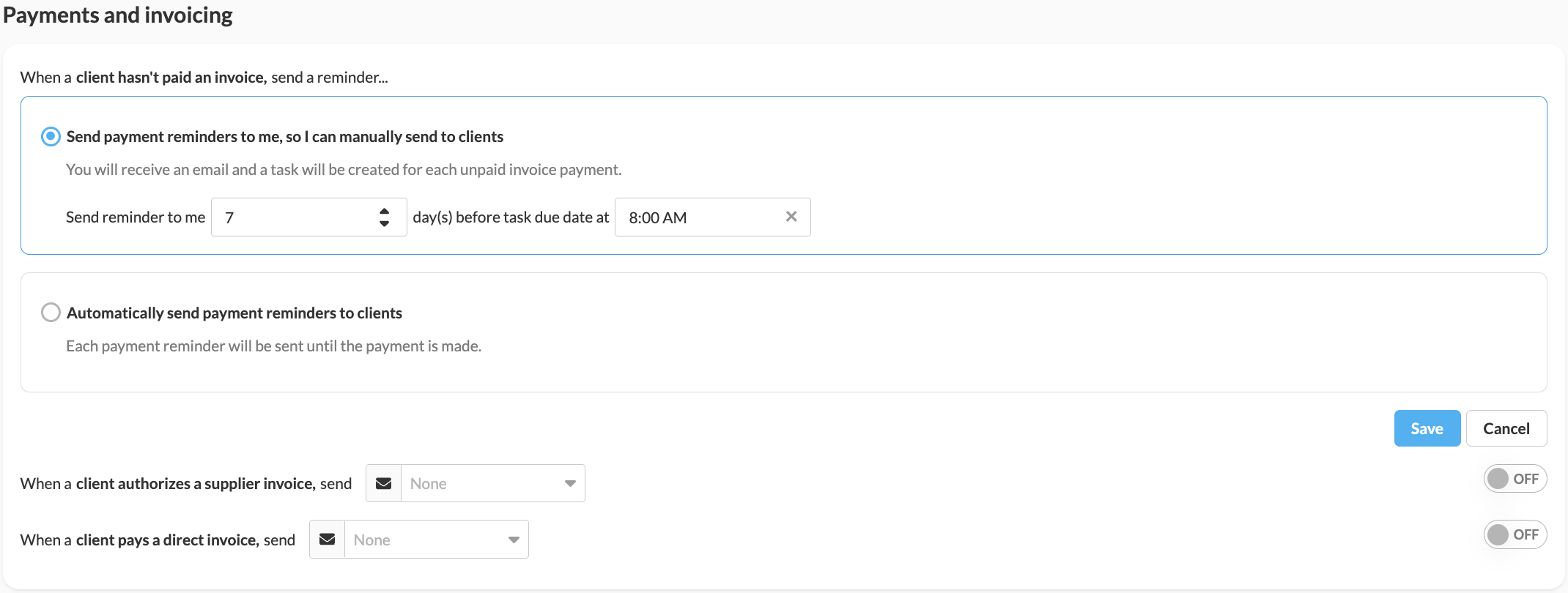Save the payment reminder settings
The image size is (1568, 593).
1427,428
